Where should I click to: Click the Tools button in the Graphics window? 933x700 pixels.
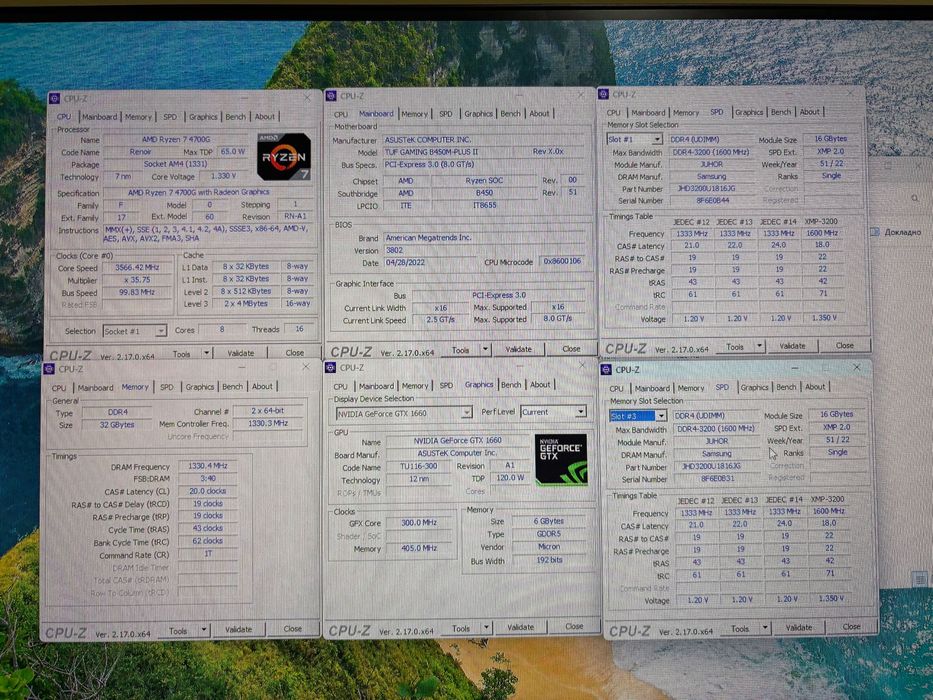(x=461, y=628)
